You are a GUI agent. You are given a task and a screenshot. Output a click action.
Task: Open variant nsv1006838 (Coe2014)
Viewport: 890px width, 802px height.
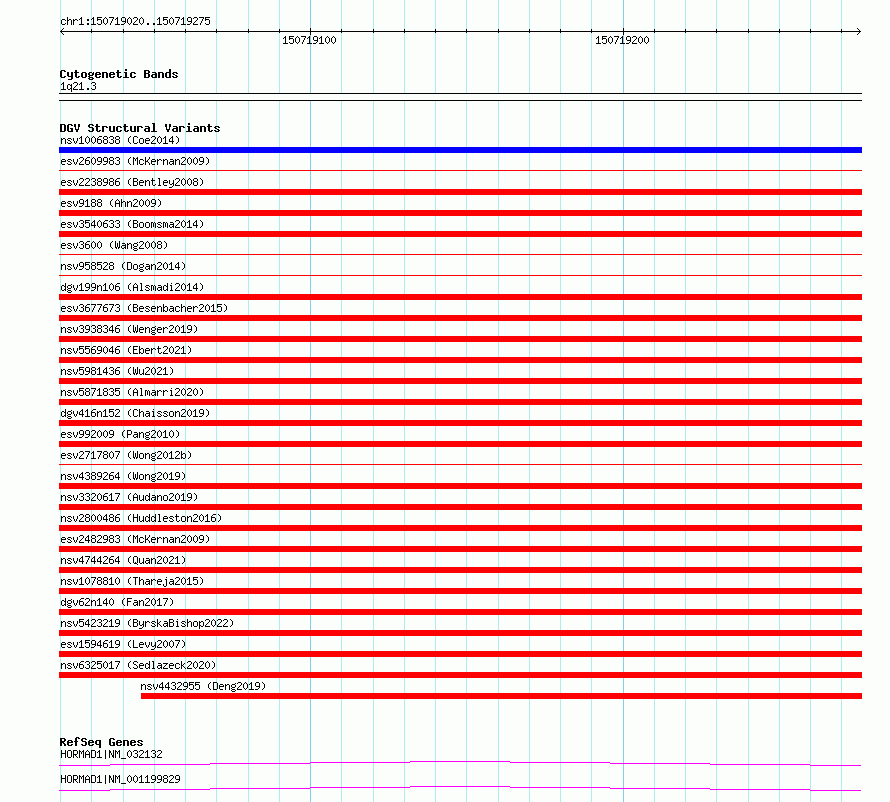(120, 140)
